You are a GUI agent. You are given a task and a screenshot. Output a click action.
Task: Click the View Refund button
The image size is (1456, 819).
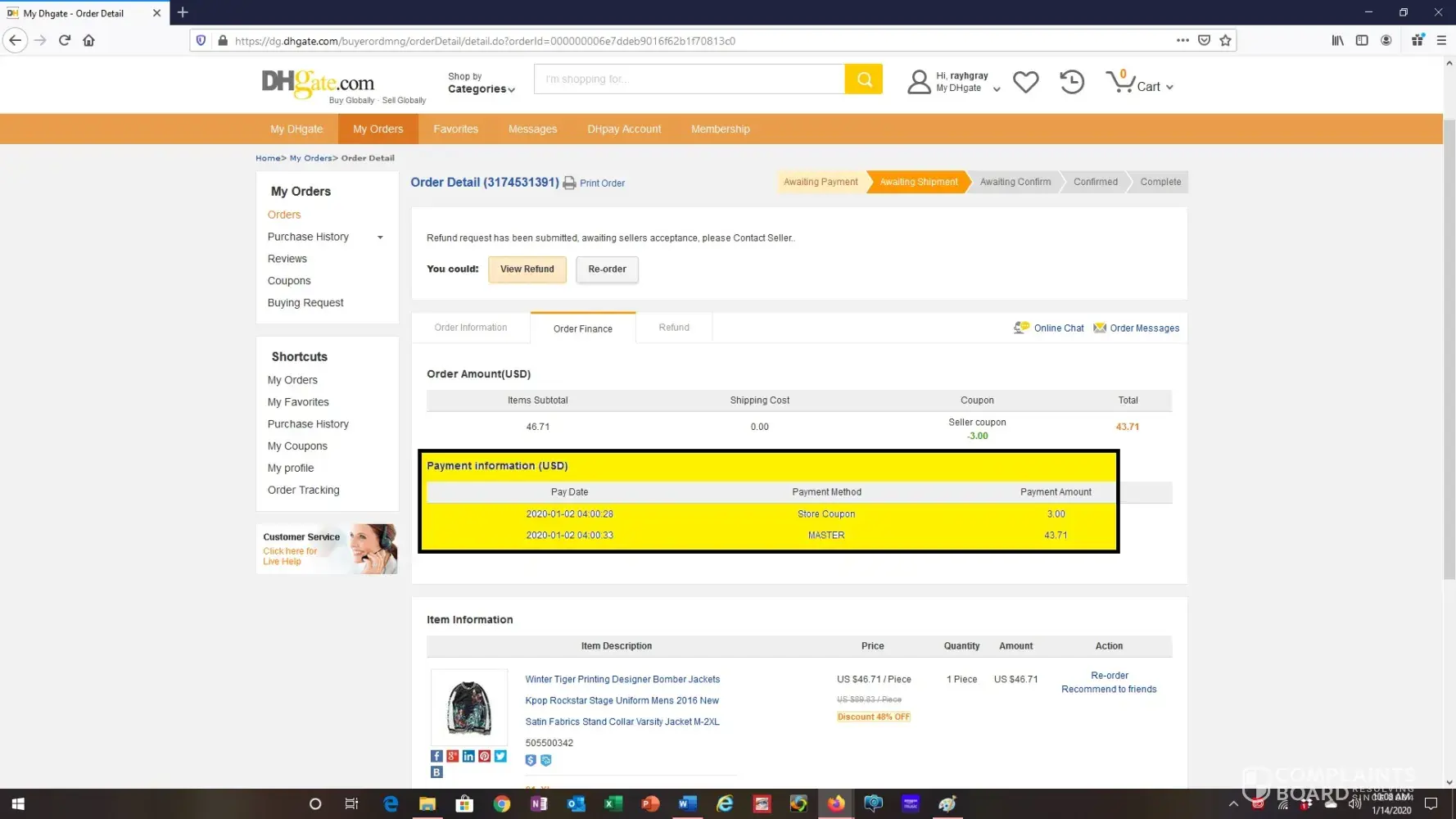(x=527, y=269)
